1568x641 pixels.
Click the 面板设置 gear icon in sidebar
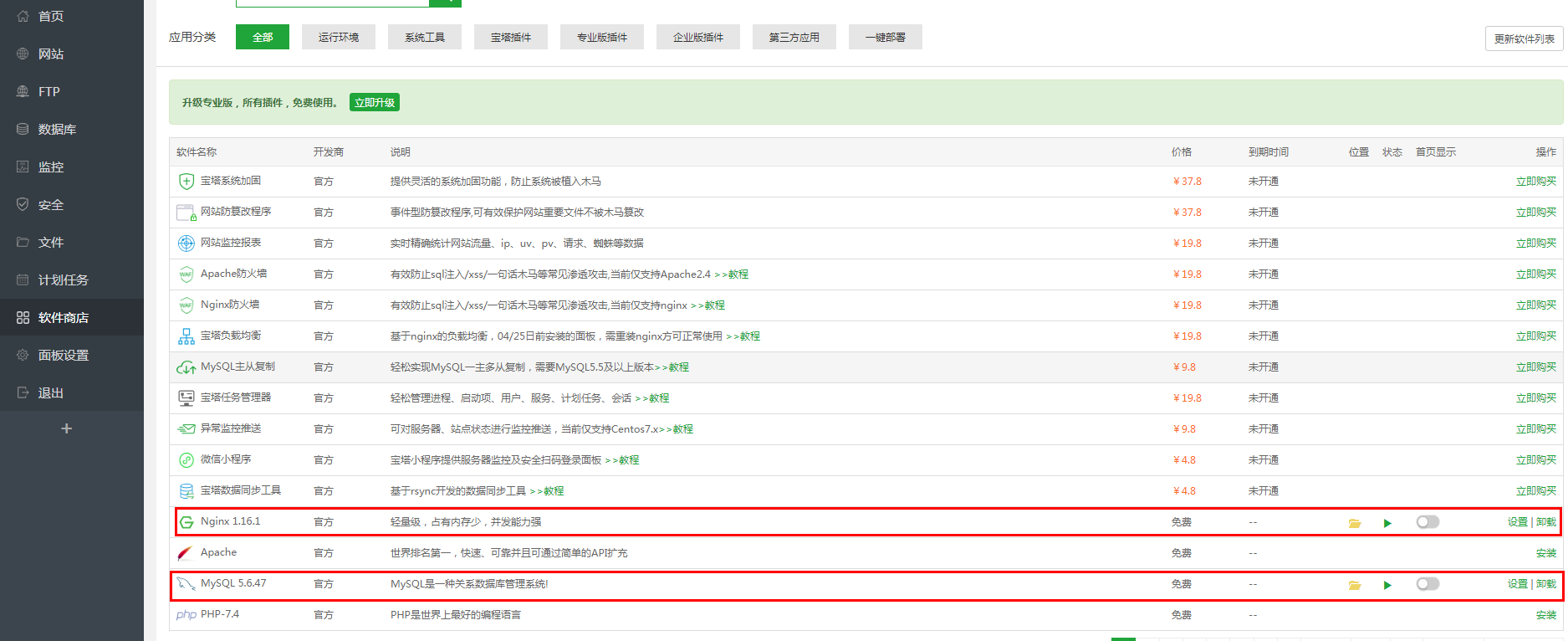[23, 355]
